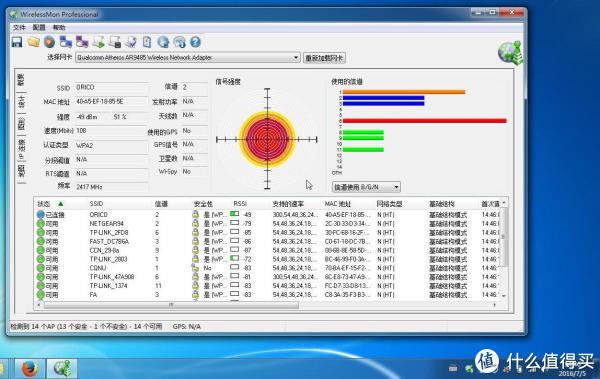600x379 pixels.
Task: Select the NETGEAR94 network row
Action: (268, 224)
